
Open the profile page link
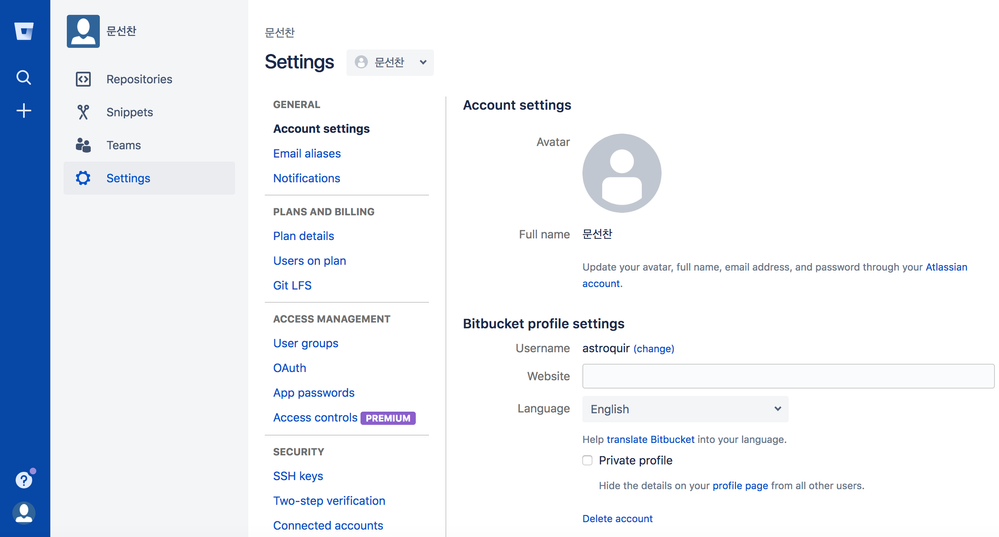(x=740, y=485)
